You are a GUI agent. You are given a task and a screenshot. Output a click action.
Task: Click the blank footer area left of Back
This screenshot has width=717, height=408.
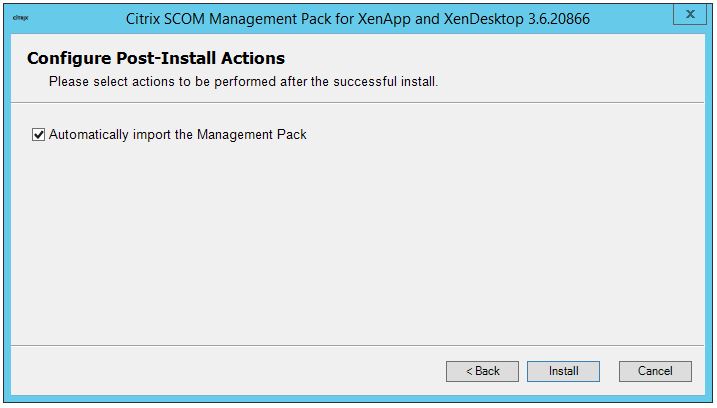pyautogui.click(x=220, y=371)
